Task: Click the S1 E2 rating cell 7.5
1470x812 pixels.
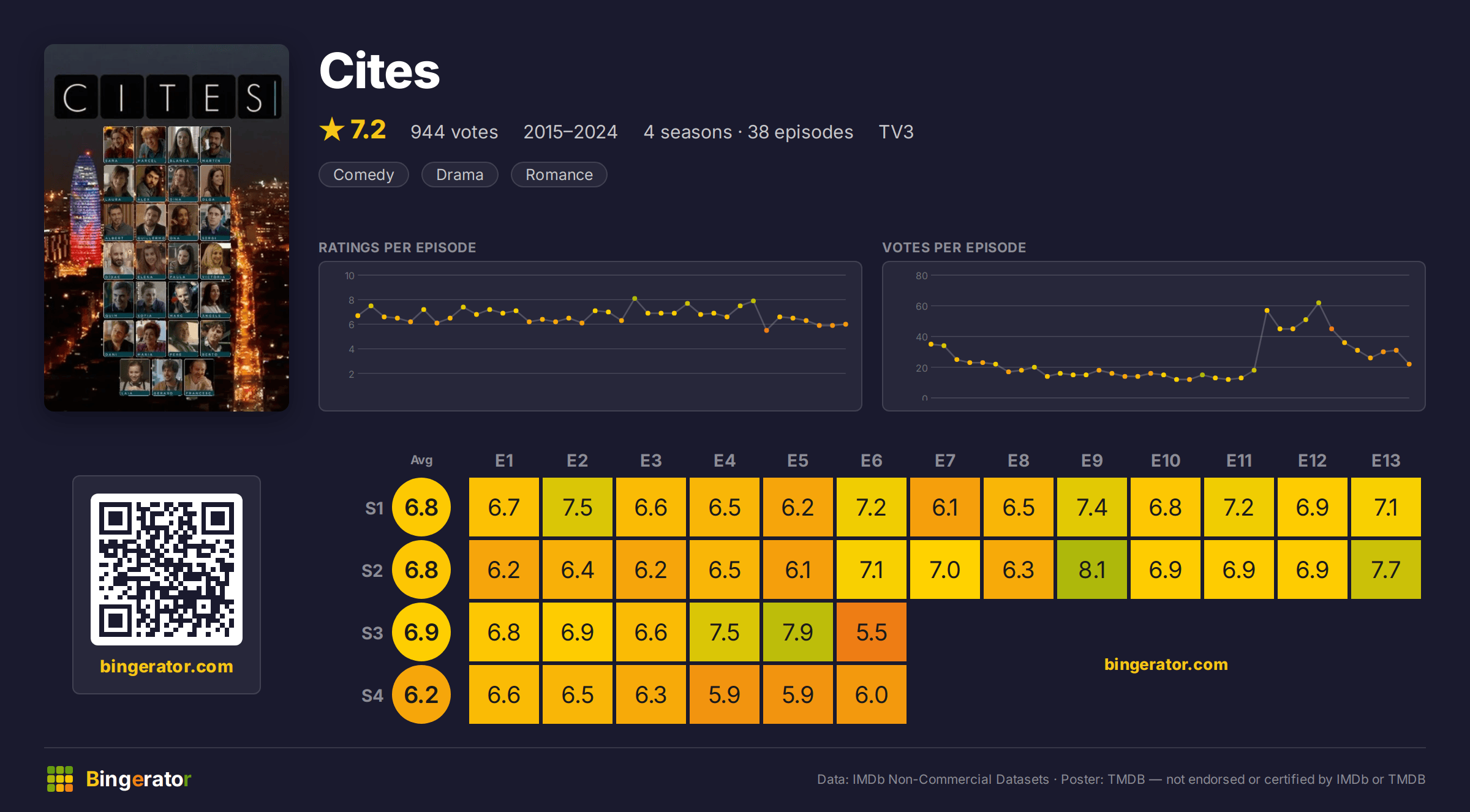Action: (578, 507)
